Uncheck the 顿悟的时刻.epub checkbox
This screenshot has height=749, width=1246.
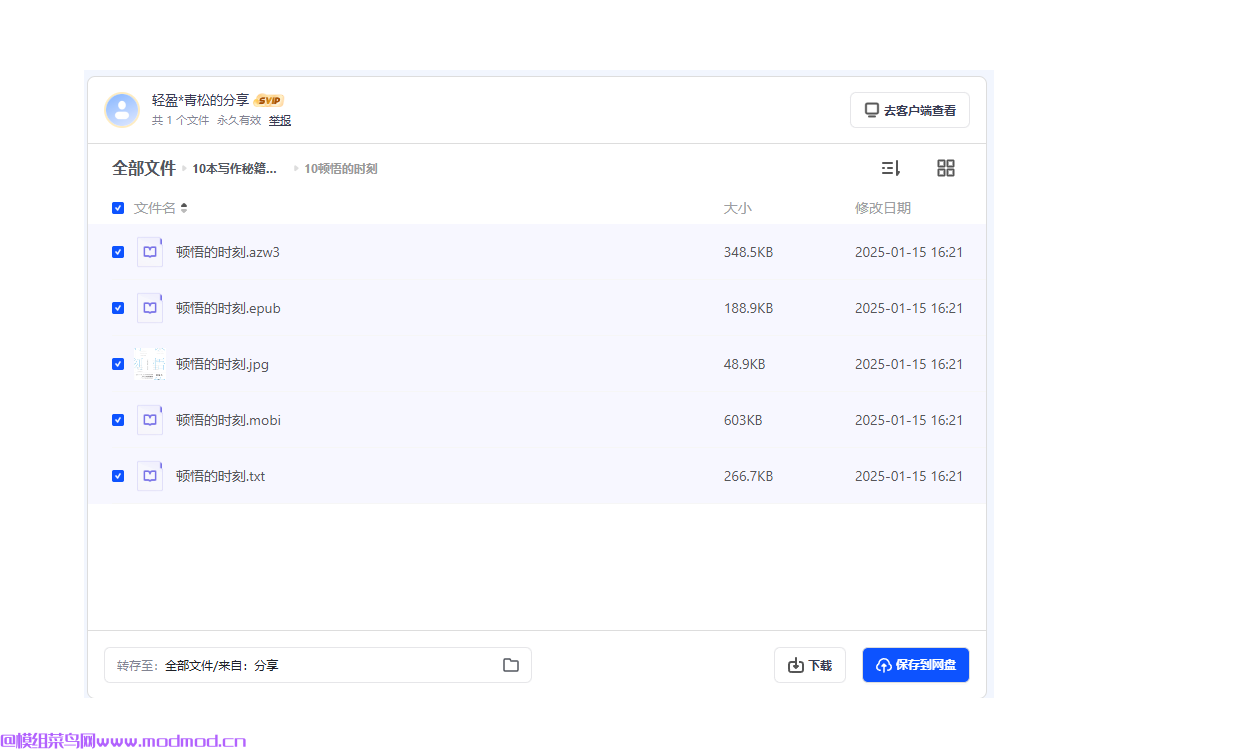pos(118,308)
